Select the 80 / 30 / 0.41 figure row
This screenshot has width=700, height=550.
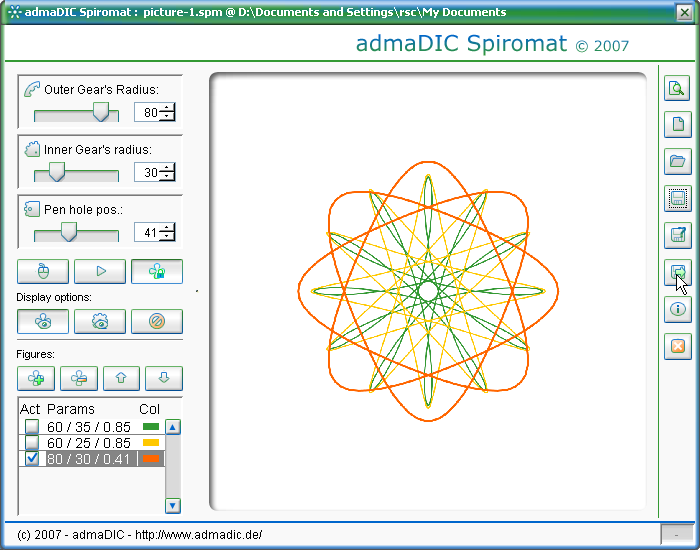[x=92, y=458]
